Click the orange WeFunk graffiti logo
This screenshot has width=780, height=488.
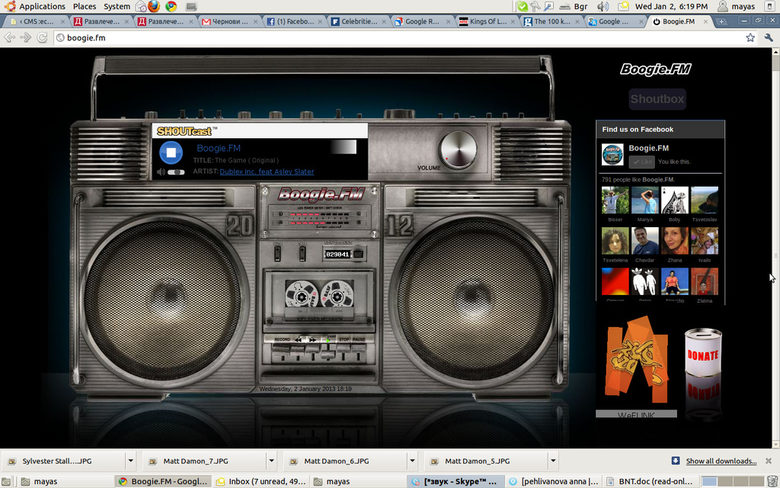[637, 359]
